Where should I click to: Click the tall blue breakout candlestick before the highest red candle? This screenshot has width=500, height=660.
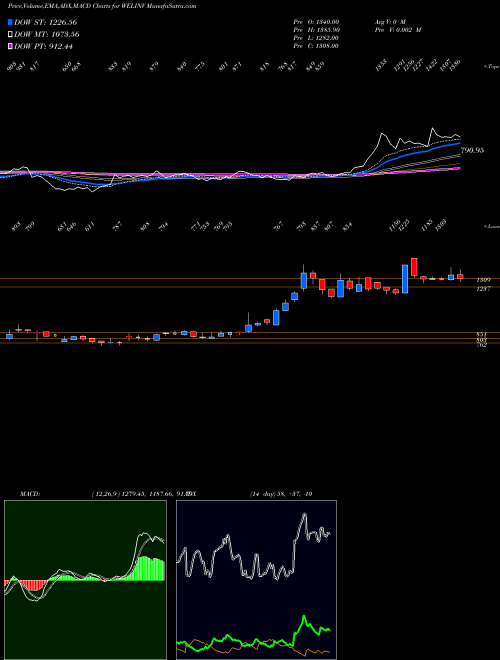tap(405, 279)
